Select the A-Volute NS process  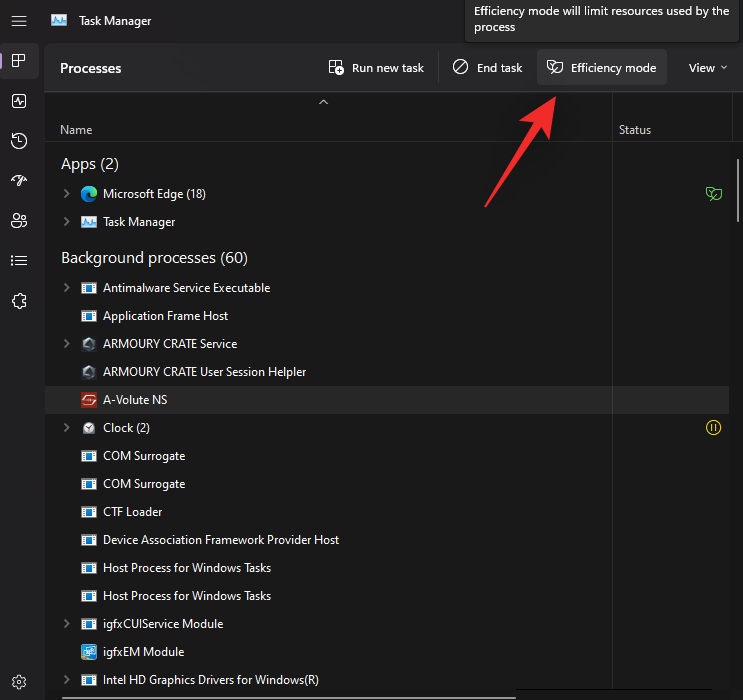coord(135,400)
